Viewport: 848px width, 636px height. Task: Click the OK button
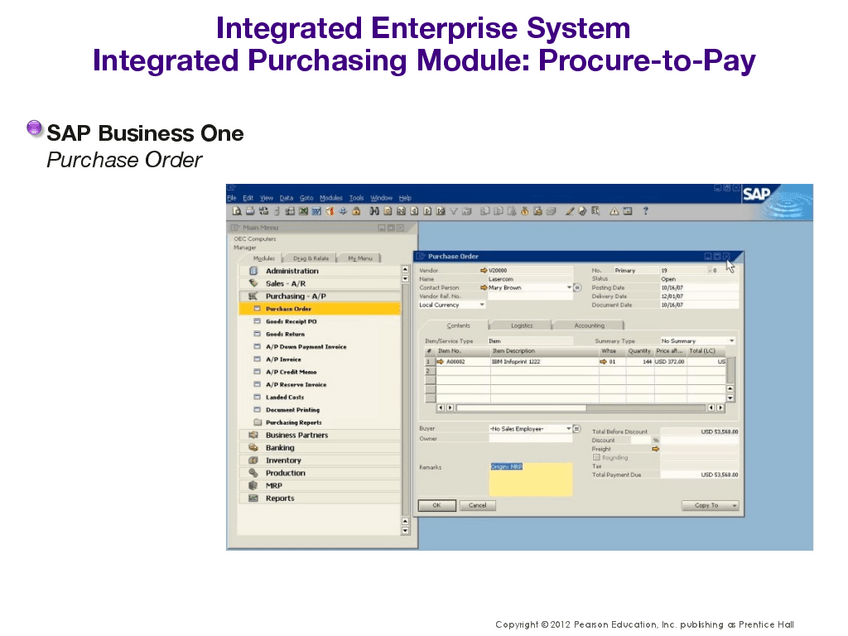pyautogui.click(x=436, y=506)
